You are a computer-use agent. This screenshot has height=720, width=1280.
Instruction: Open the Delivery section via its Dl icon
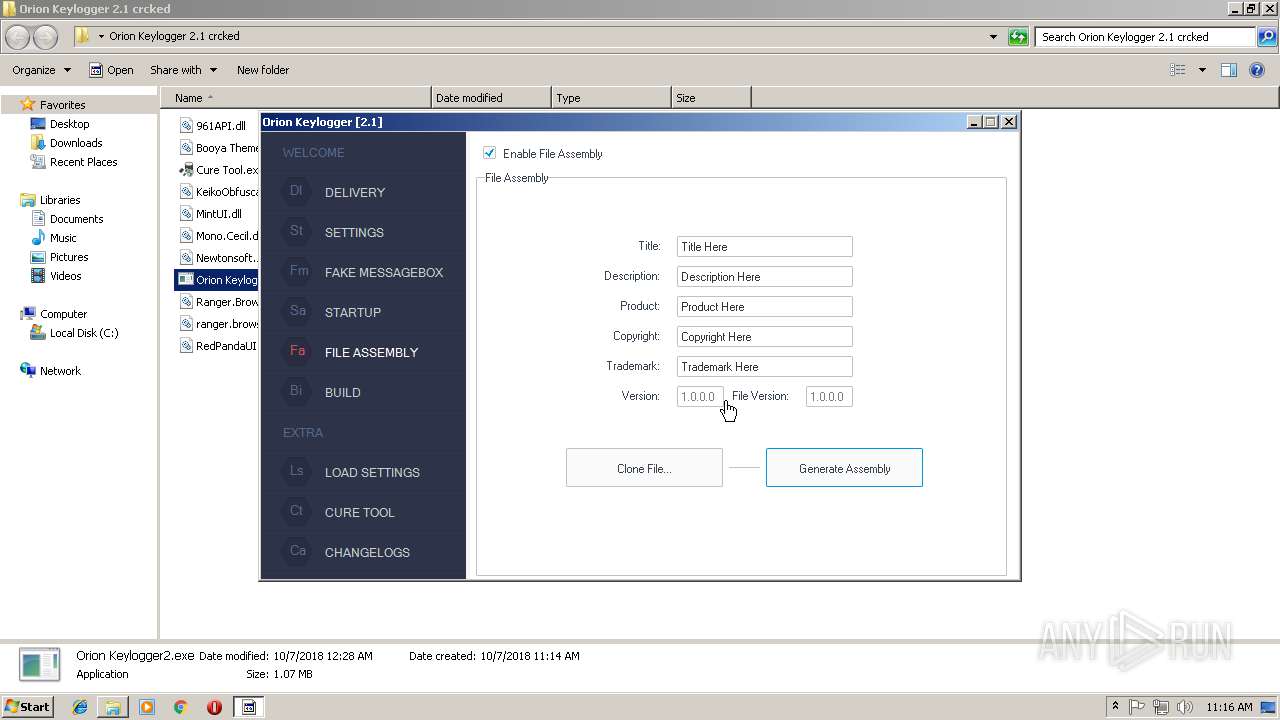[297, 191]
